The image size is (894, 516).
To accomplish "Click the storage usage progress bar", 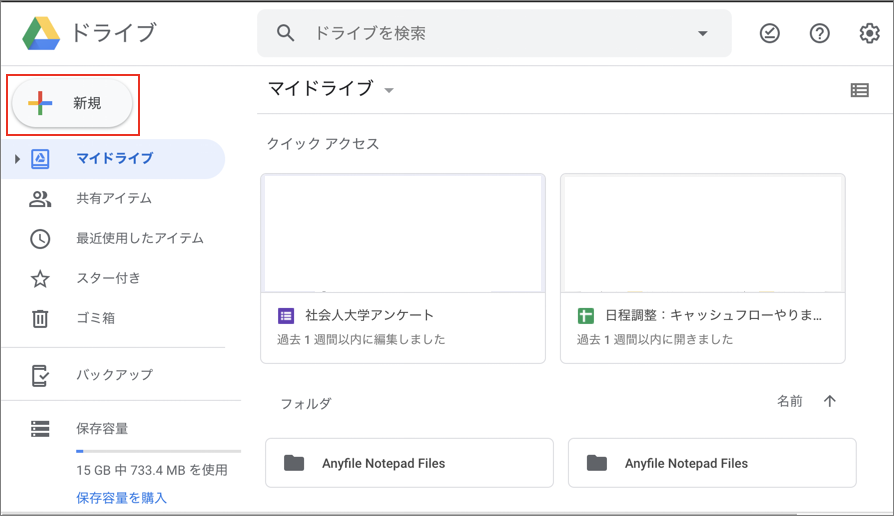I will [158, 451].
